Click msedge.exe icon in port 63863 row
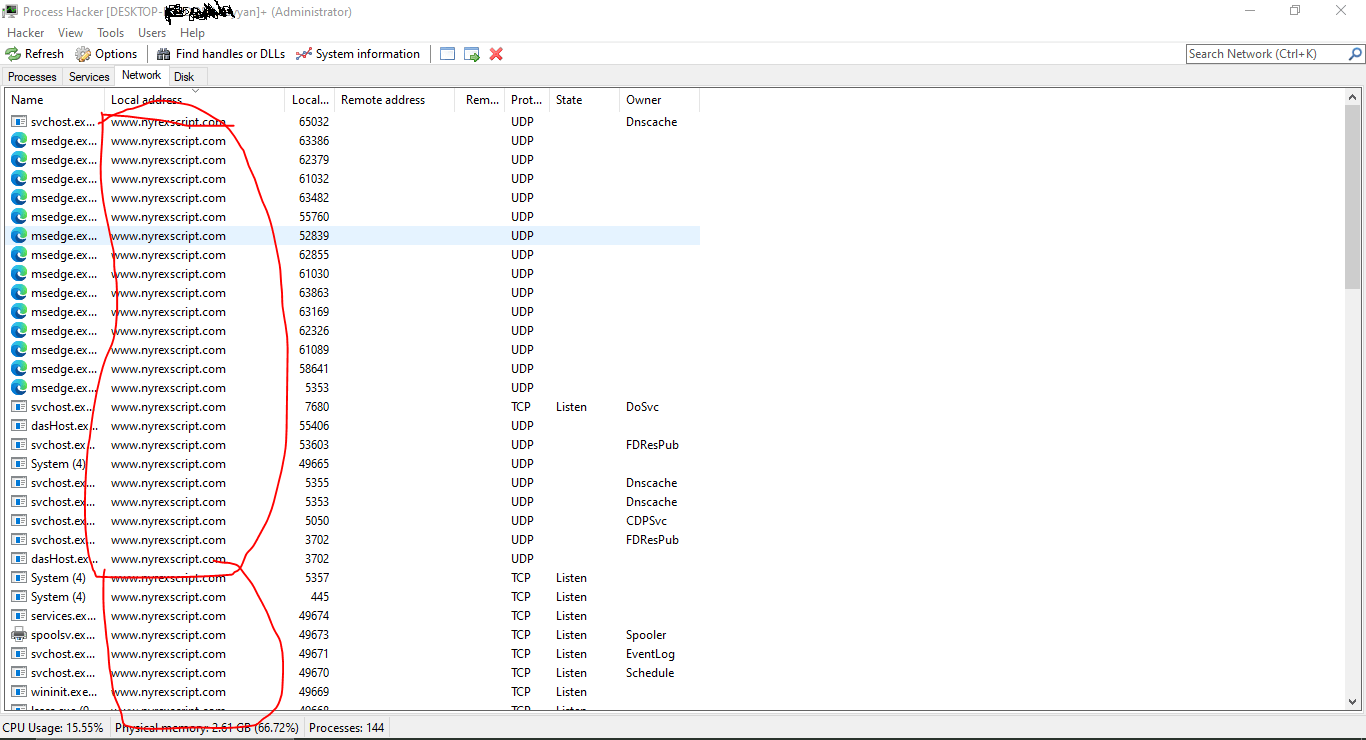The image size is (1366, 740). (19, 293)
